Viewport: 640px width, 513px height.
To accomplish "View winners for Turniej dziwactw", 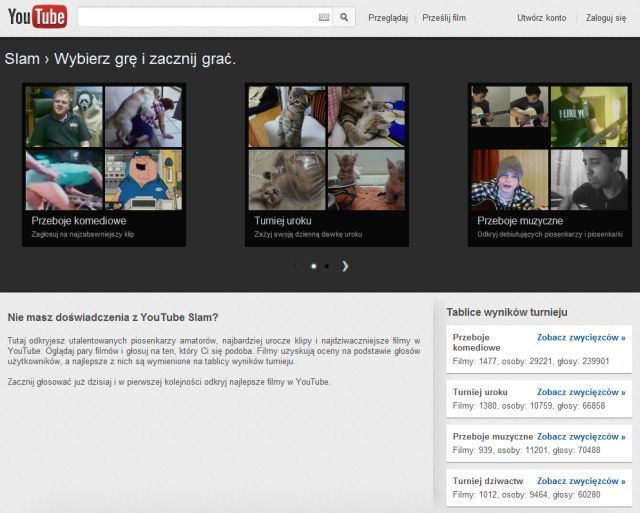I will coord(581,481).
